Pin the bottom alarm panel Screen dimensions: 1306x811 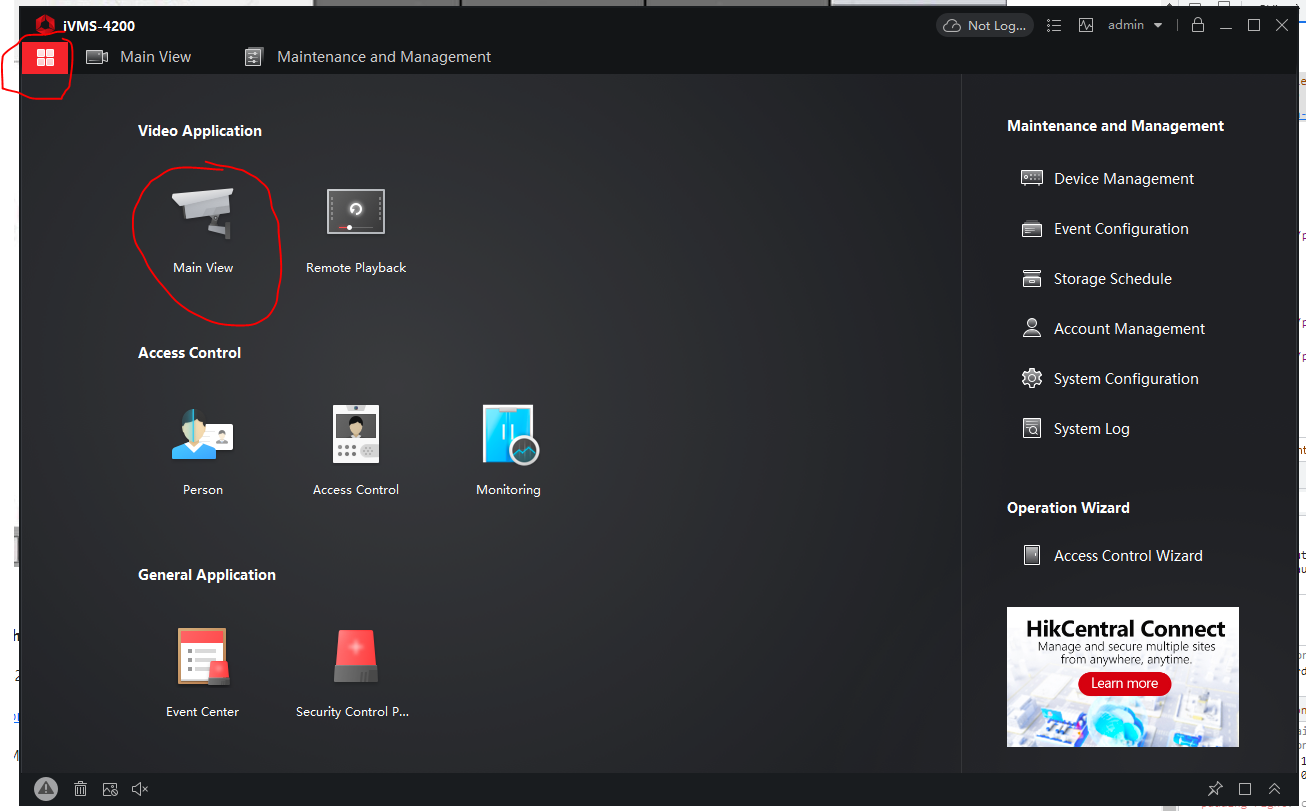1215,789
